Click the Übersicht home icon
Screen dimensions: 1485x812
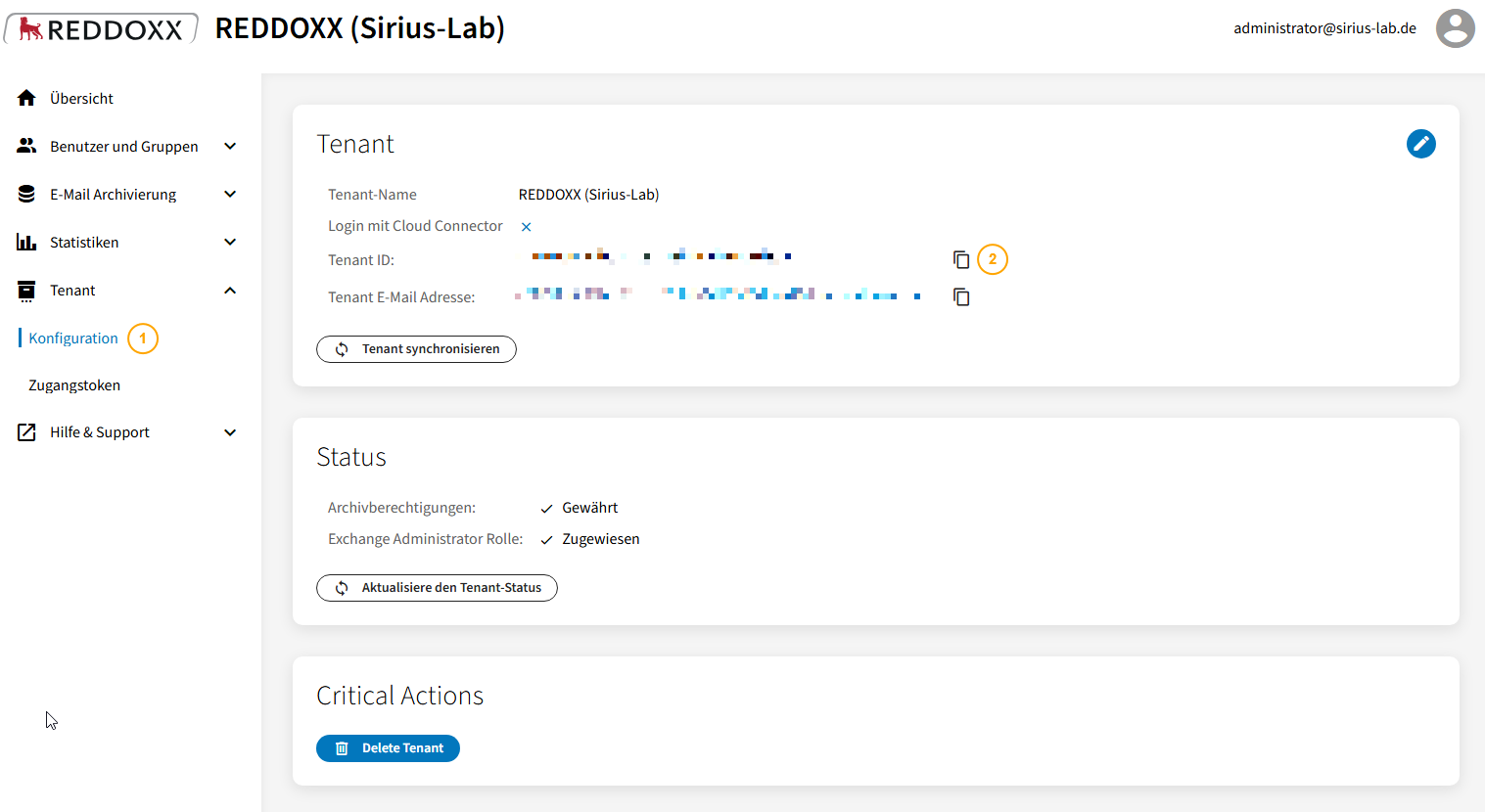26,98
